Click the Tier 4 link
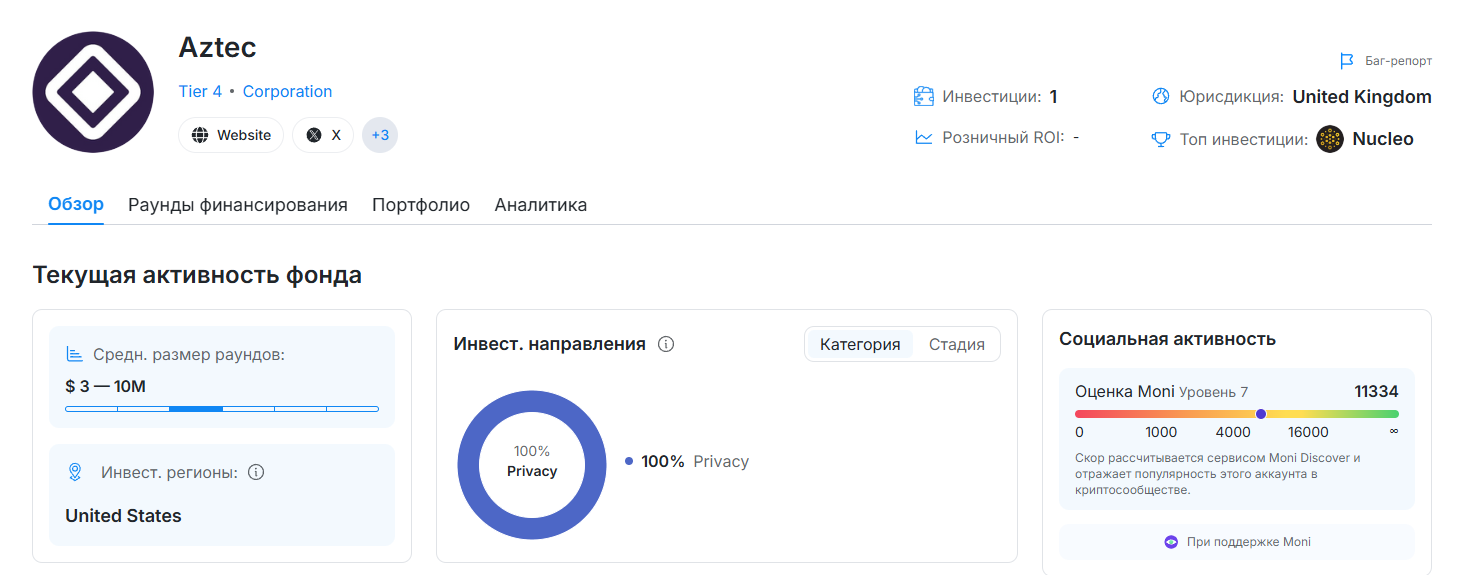The width and height of the screenshot is (1466, 575). click(200, 91)
